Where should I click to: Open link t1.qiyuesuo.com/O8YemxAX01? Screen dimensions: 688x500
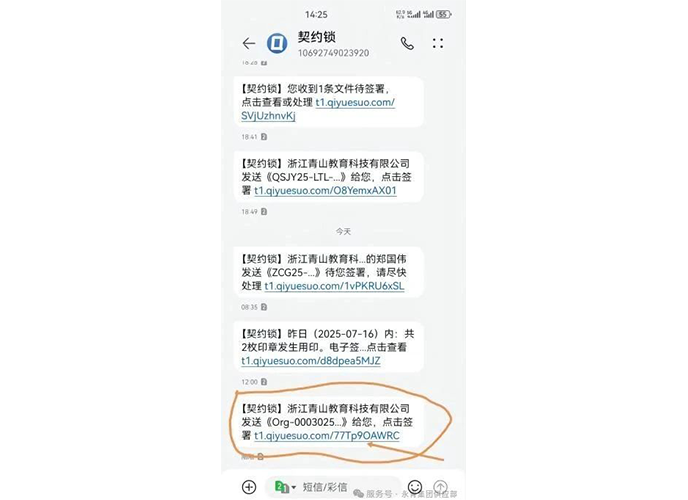[x=325, y=191]
